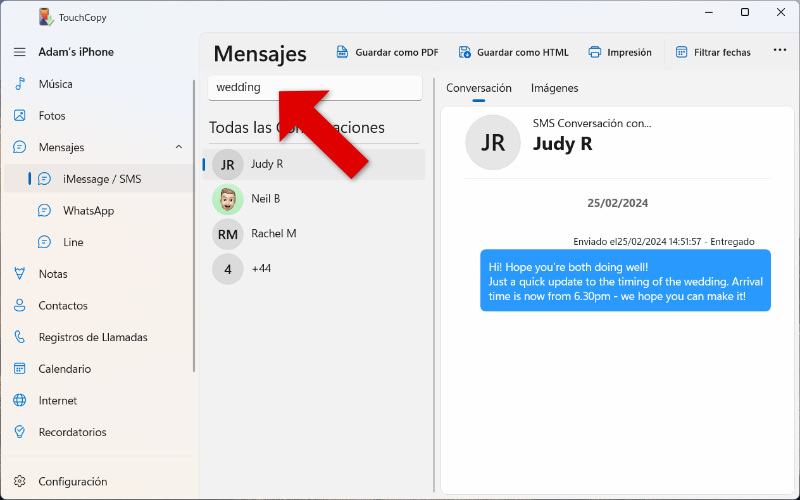Click the Line bubble icon
Screen dimensions: 800x500
[44, 242]
